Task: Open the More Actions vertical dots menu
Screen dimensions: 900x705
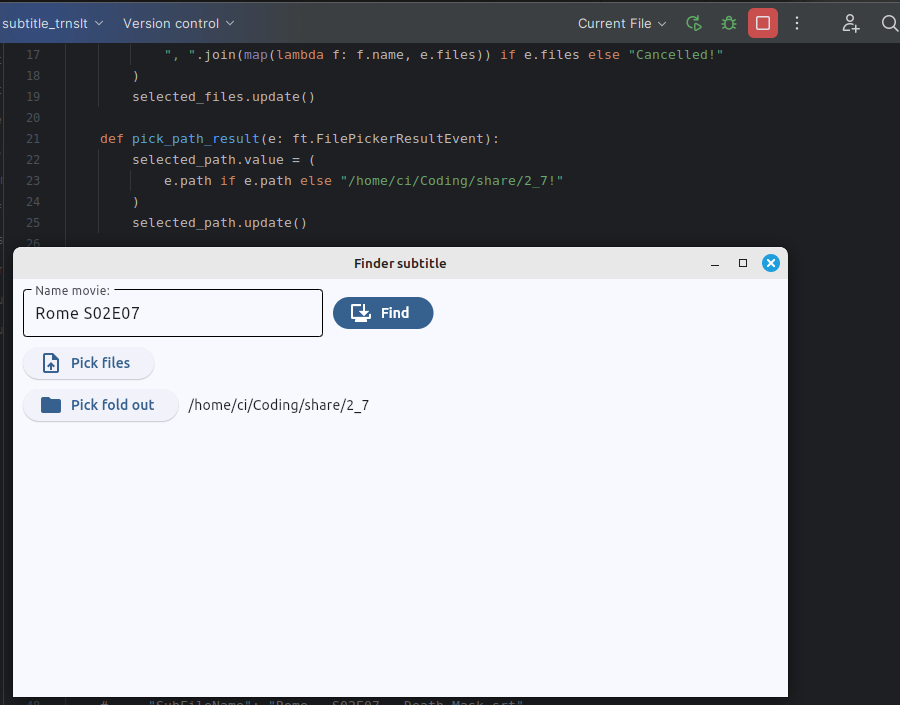Action: [x=797, y=24]
